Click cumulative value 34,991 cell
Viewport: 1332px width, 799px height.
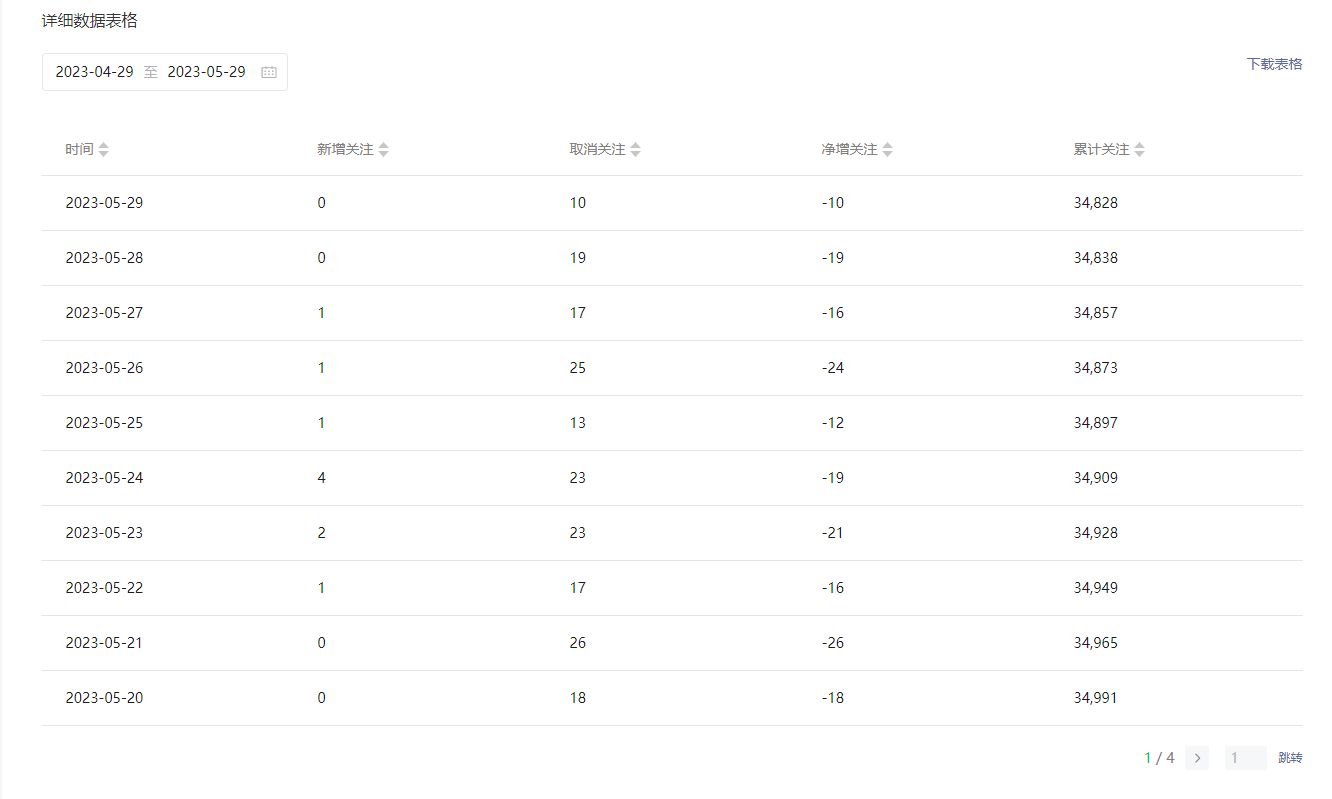1096,698
